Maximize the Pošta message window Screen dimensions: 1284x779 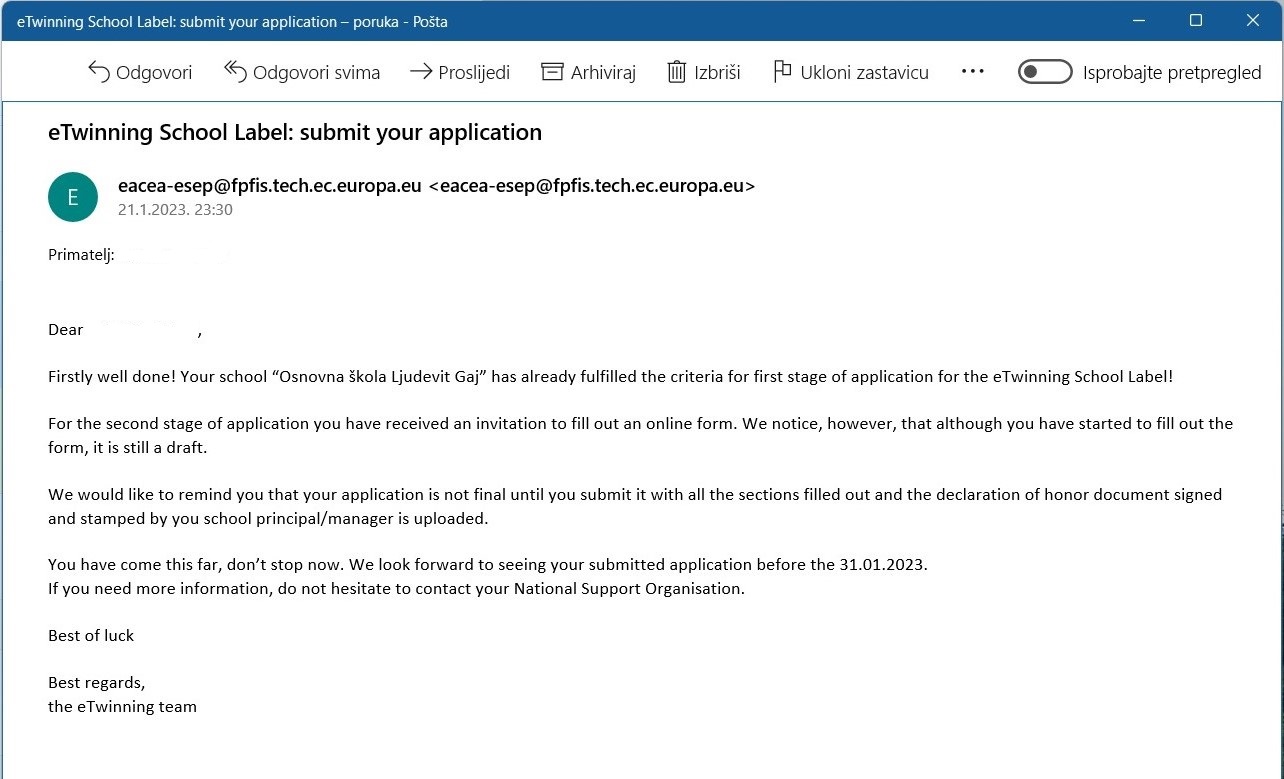(1196, 20)
